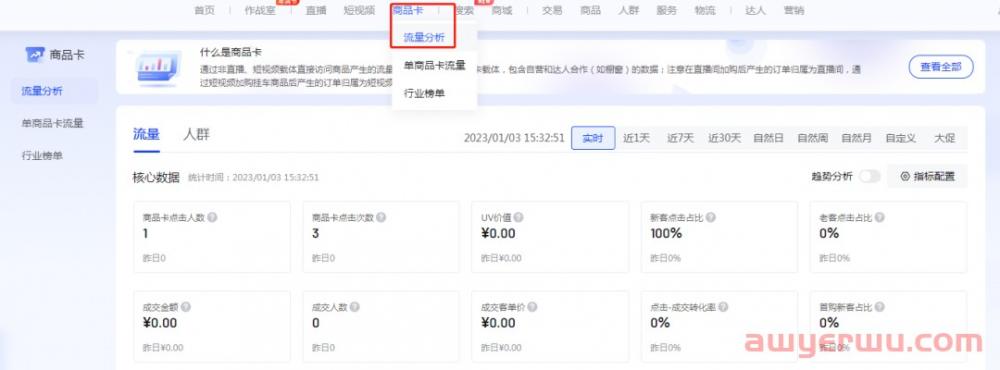This screenshot has width=1000, height=370.
Task: Switch to the 人群 tab in content area
Action: pyautogui.click(x=196, y=135)
